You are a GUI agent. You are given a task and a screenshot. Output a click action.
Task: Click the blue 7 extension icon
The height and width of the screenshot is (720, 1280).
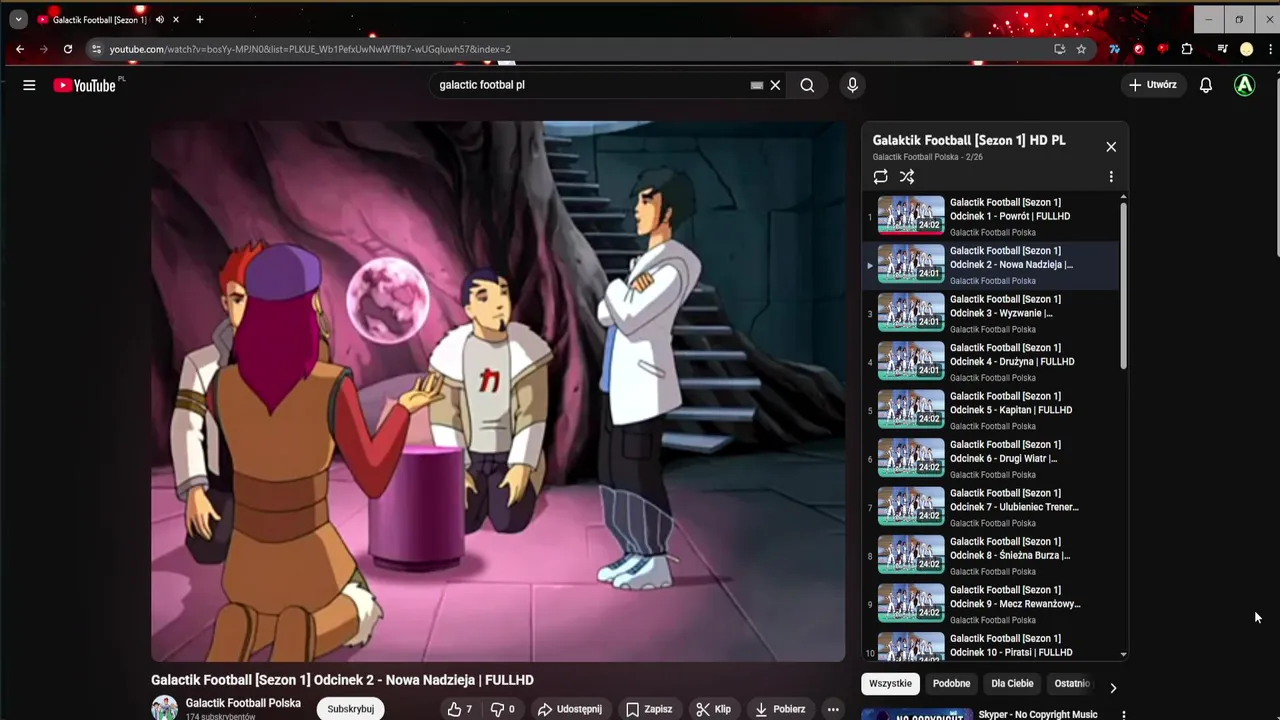[1114, 49]
